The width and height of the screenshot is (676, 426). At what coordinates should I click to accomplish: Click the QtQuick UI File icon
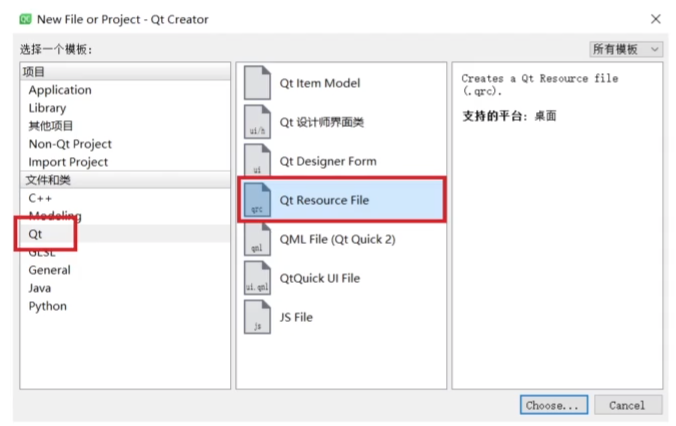click(257, 278)
